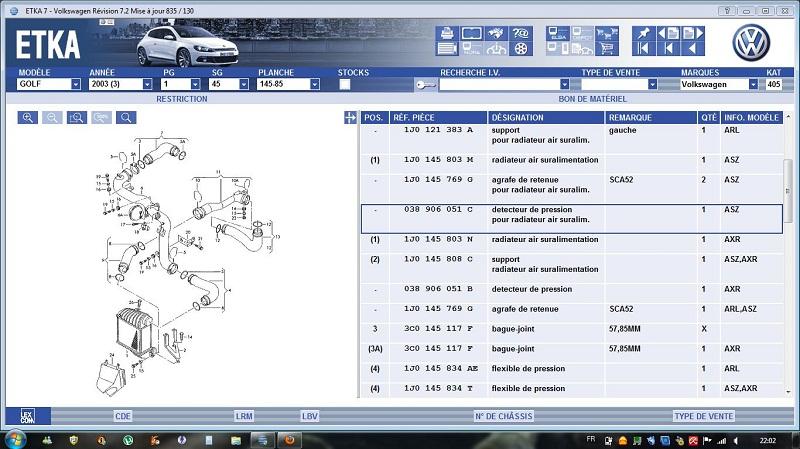Click the wheel rim icon
Screen dimensions: 800x449
tap(520, 48)
